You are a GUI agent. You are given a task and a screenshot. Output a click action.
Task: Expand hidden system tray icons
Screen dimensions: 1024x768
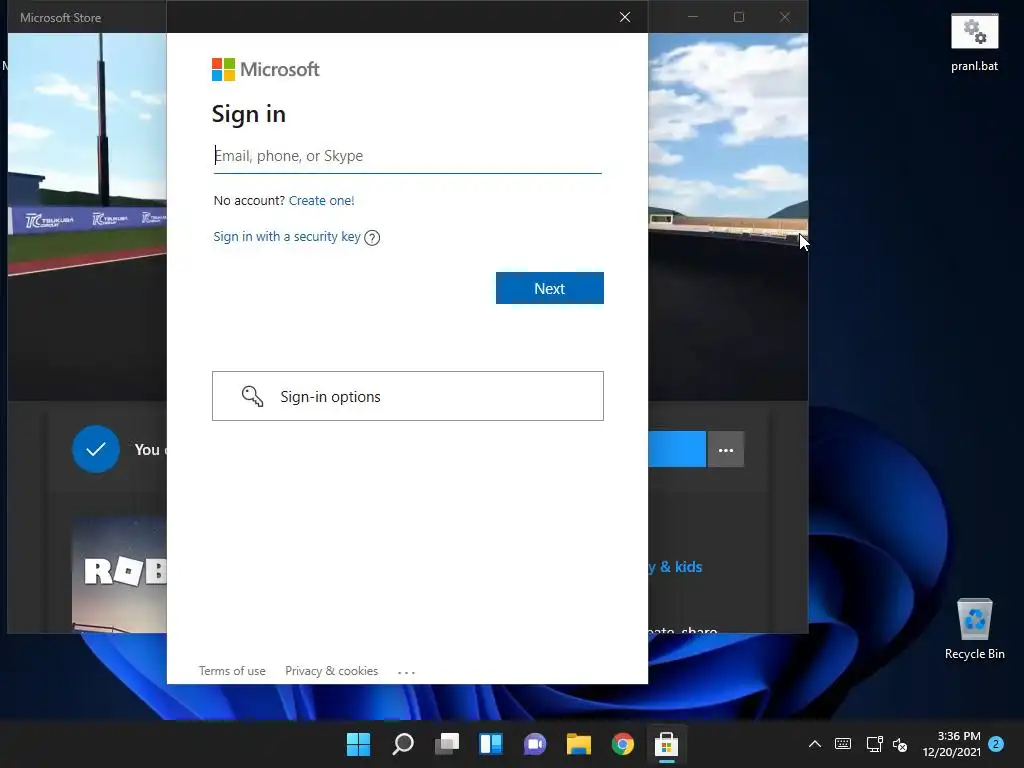(x=814, y=744)
